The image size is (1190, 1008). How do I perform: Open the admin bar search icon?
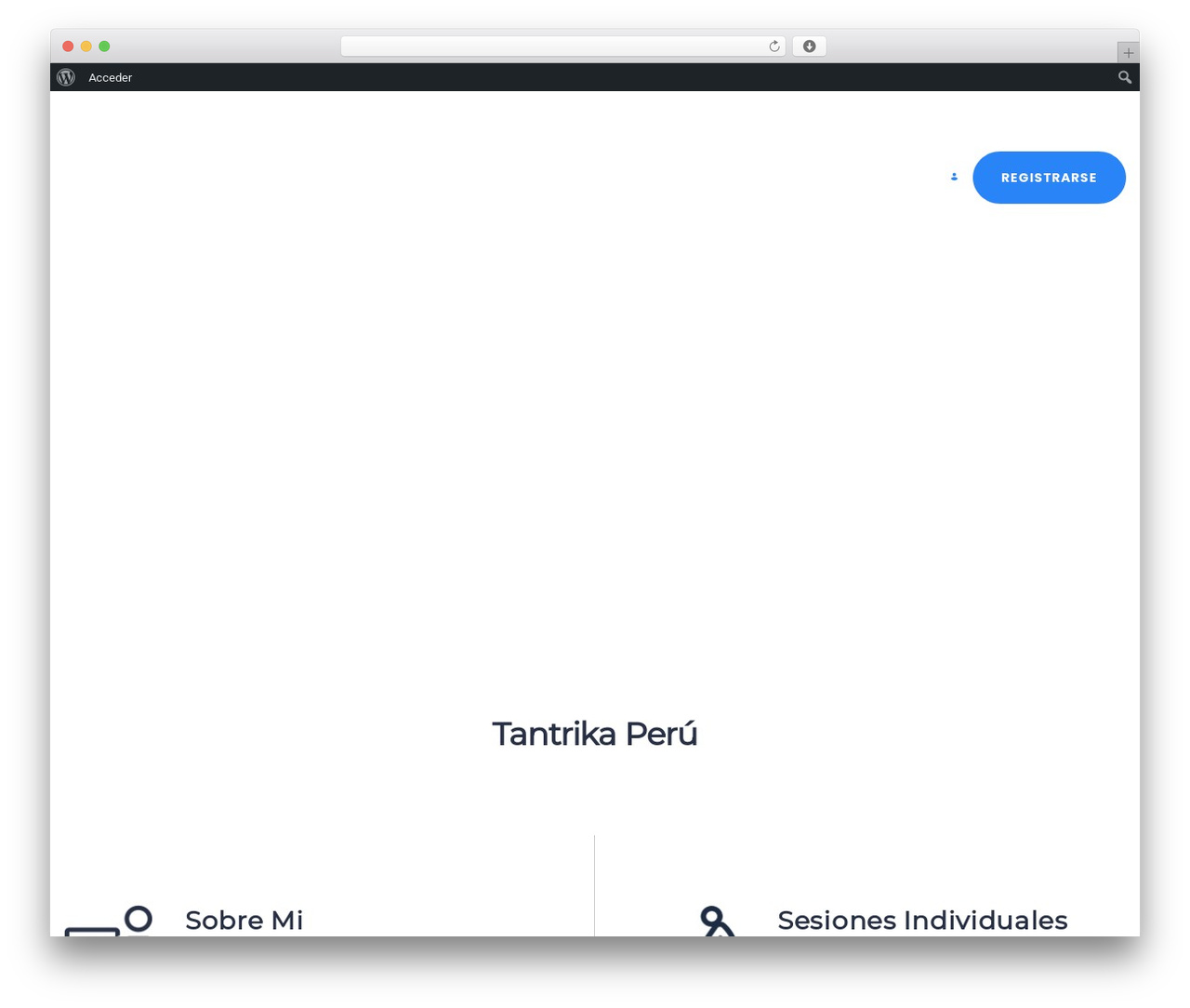pyautogui.click(x=1125, y=77)
